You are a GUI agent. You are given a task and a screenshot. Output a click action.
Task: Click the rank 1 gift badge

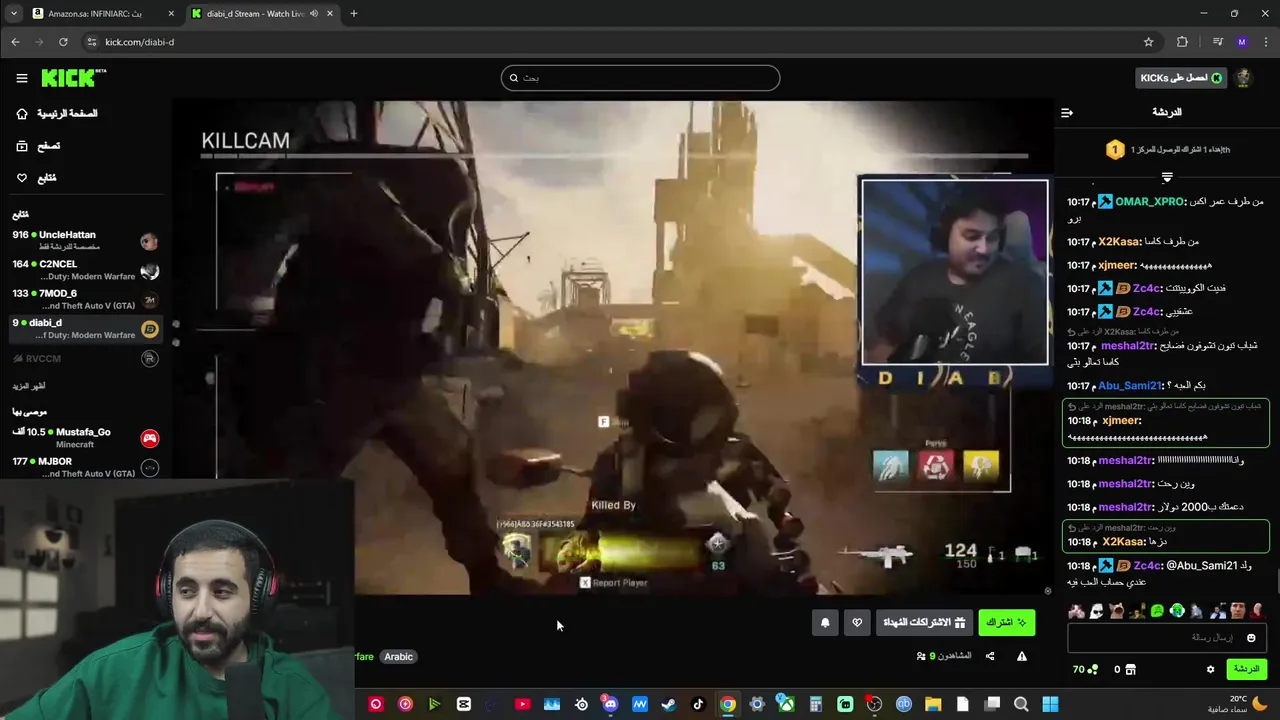1115,150
